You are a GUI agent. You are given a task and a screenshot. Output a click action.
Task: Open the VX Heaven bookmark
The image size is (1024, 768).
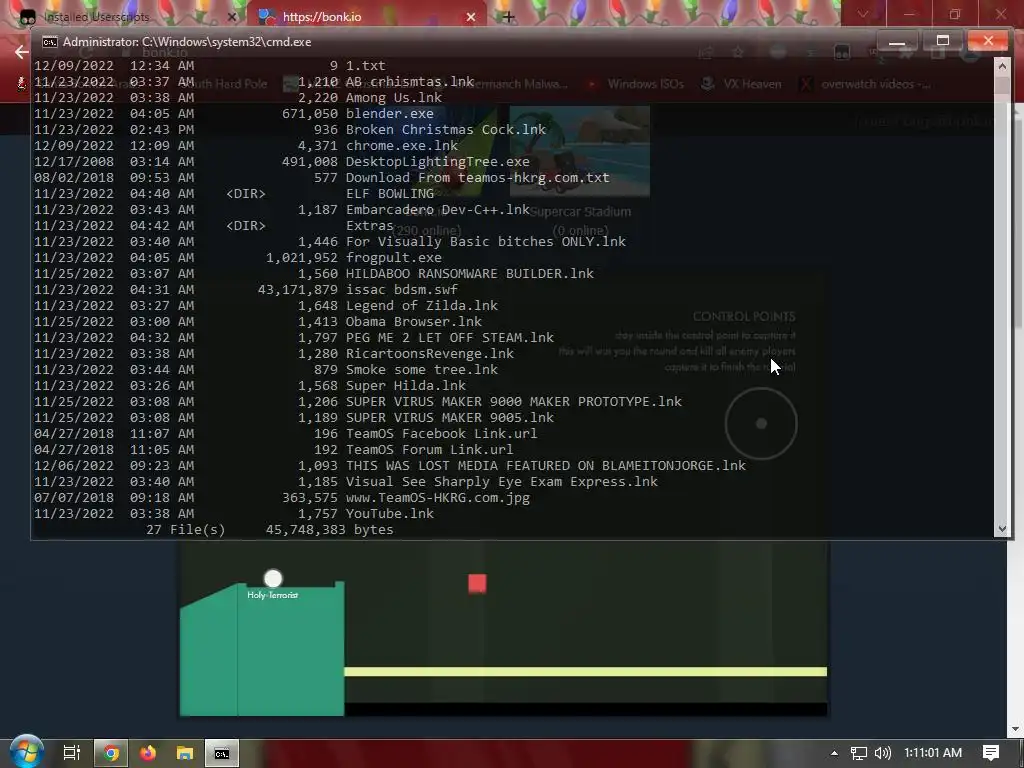[x=741, y=84]
